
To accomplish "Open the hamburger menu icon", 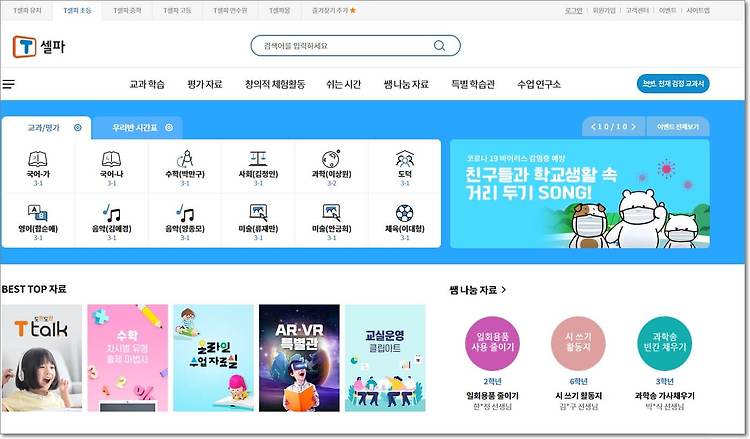I will pyautogui.click(x=9, y=84).
